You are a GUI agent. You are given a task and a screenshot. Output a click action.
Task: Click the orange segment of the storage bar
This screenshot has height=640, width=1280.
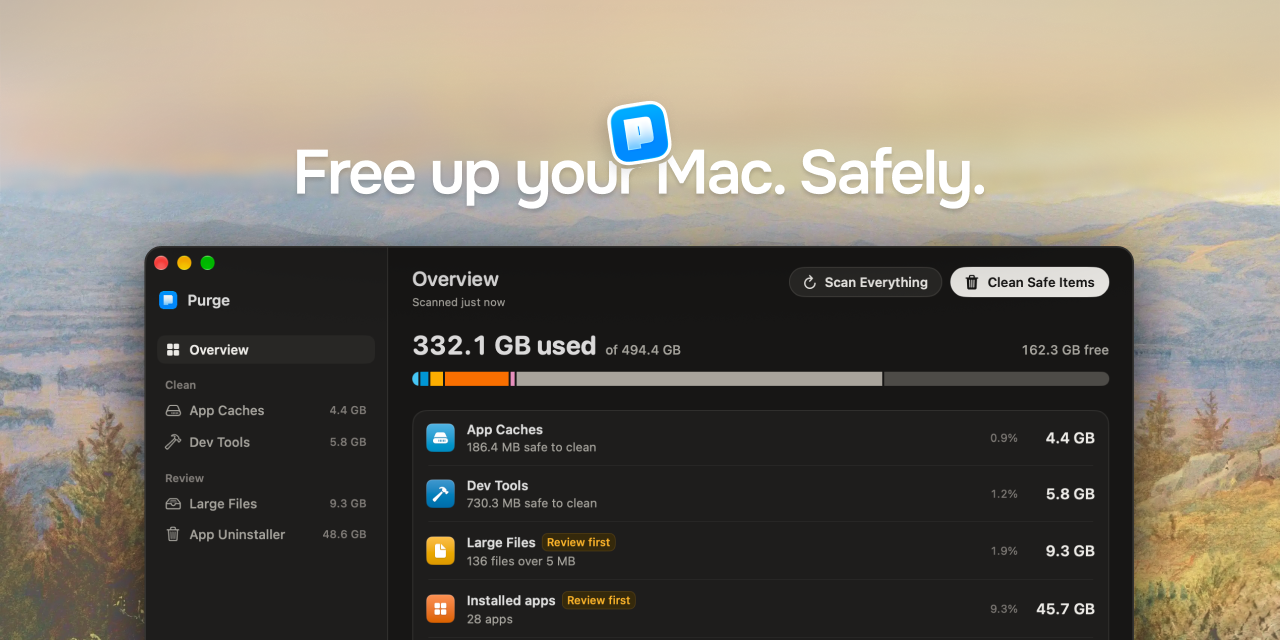tap(477, 379)
